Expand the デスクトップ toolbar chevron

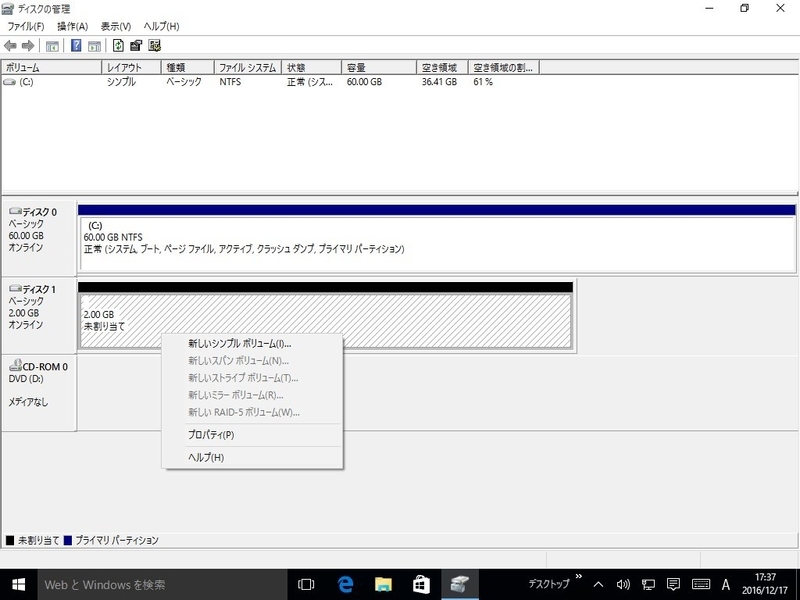(x=579, y=577)
